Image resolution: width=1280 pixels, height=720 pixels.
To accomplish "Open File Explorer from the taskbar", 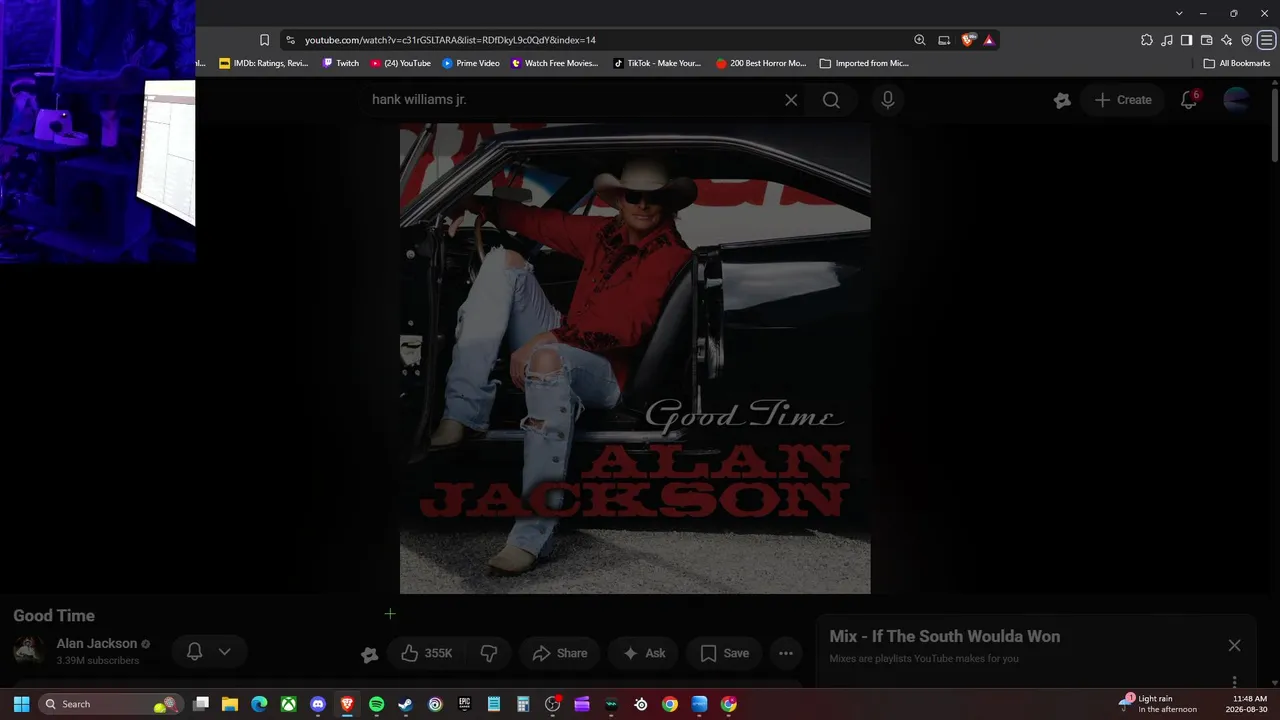I will click(230, 704).
